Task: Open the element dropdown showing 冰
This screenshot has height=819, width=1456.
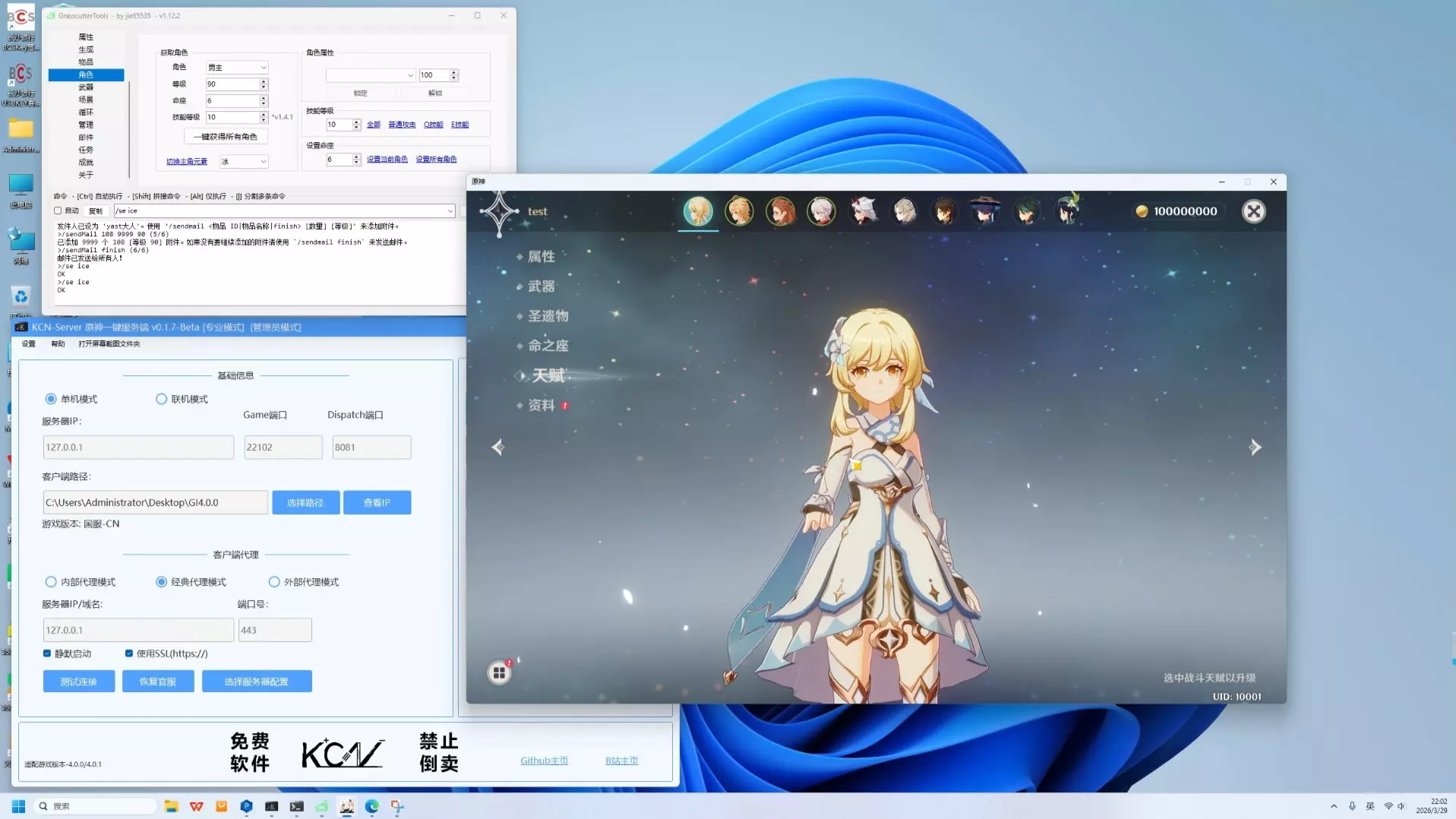Action: [x=244, y=161]
